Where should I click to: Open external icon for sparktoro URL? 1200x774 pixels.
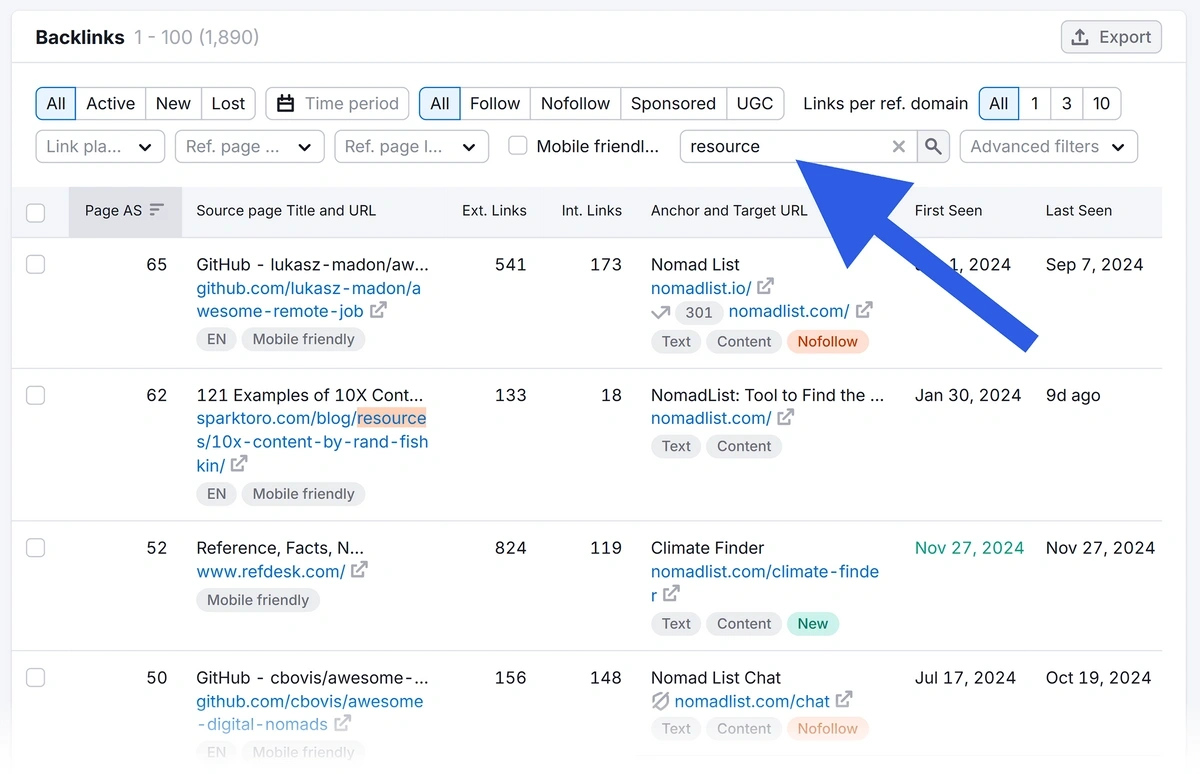[x=239, y=465]
